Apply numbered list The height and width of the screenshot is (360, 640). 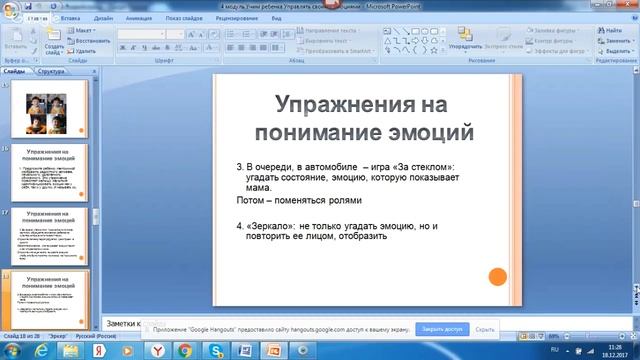pos(247,34)
